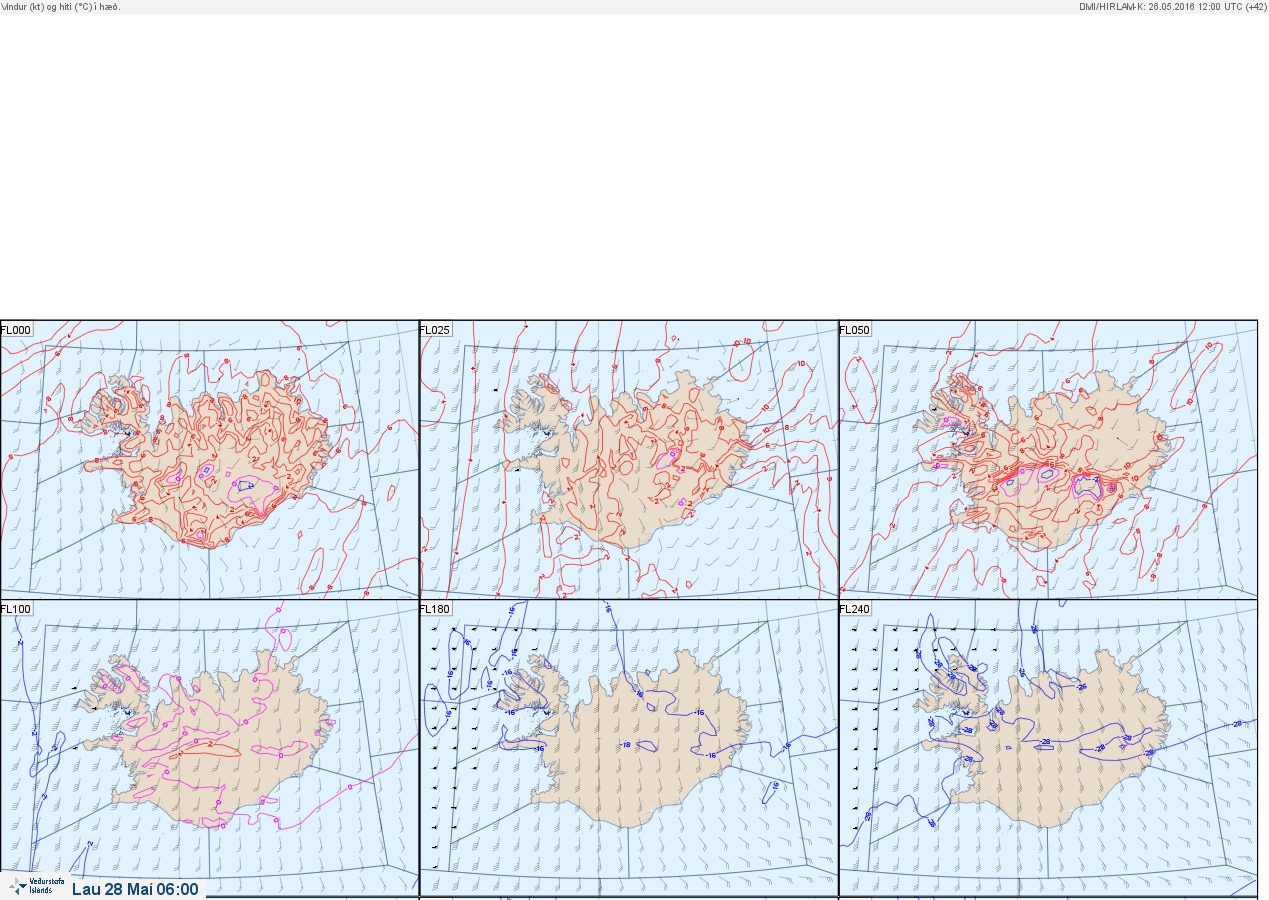This screenshot has width=1269, height=900.
Task: Click the FL000 panel label
Action: [17, 329]
